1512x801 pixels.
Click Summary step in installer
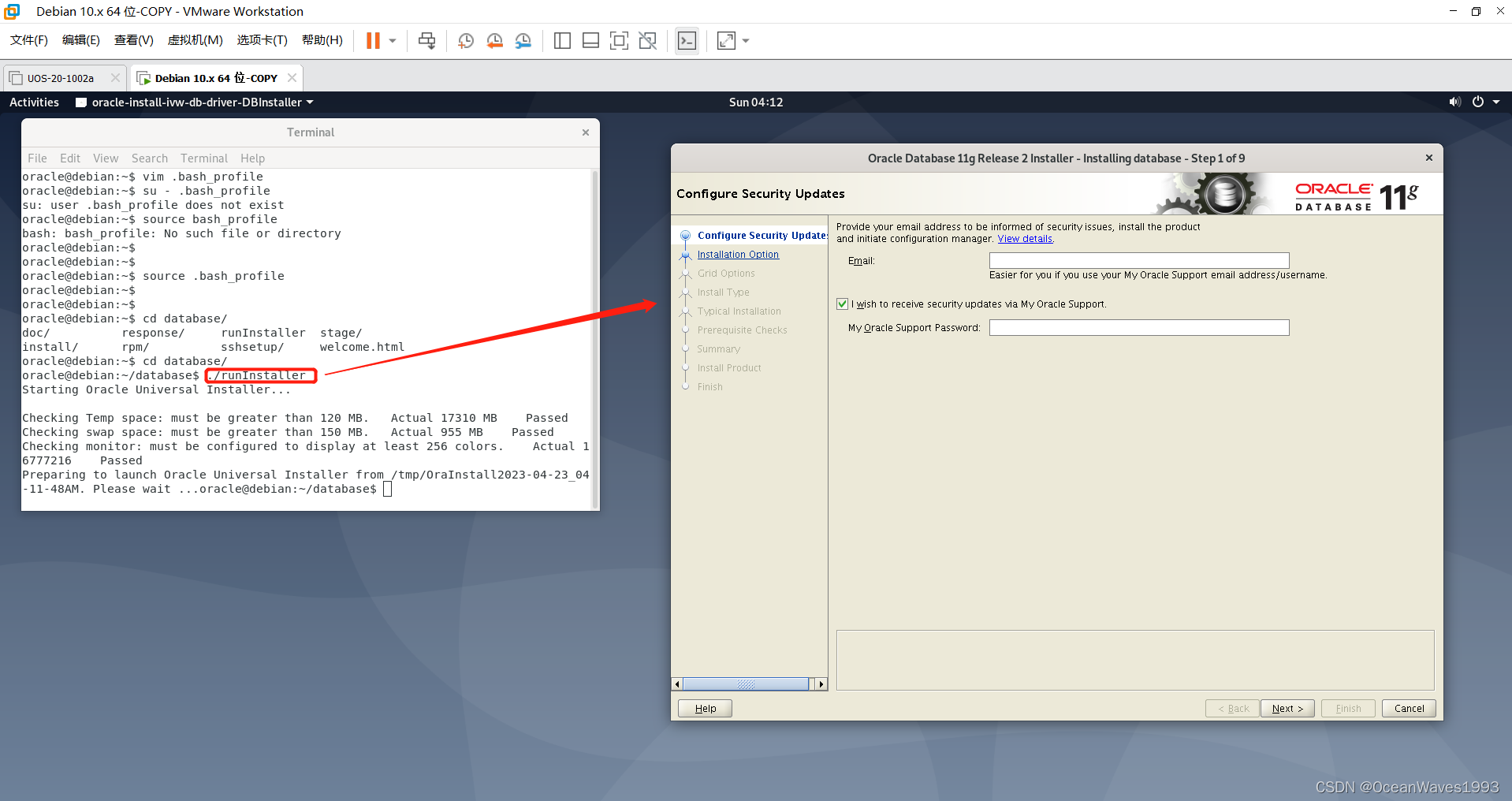pyautogui.click(x=718, y=349)
